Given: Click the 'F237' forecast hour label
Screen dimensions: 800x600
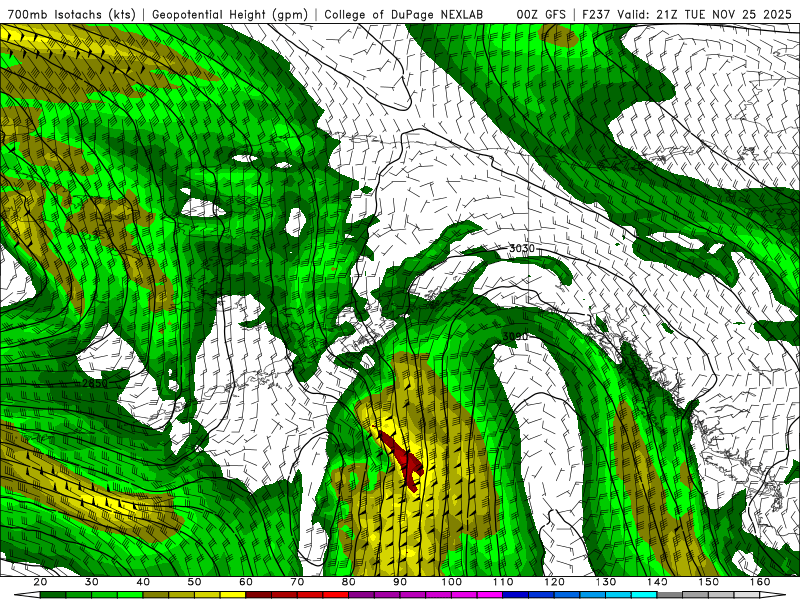Looking at the screenshot, I should pos(597,14).
